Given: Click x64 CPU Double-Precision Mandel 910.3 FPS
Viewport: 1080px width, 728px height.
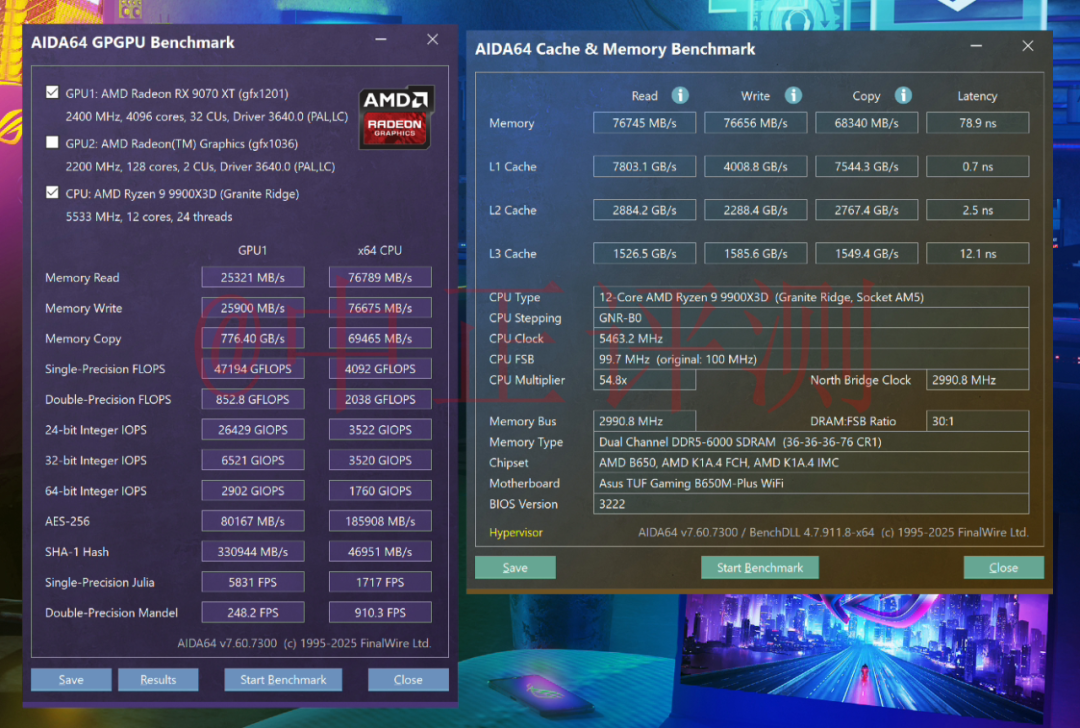Looking at the screenshot, I should pos(380,612).
